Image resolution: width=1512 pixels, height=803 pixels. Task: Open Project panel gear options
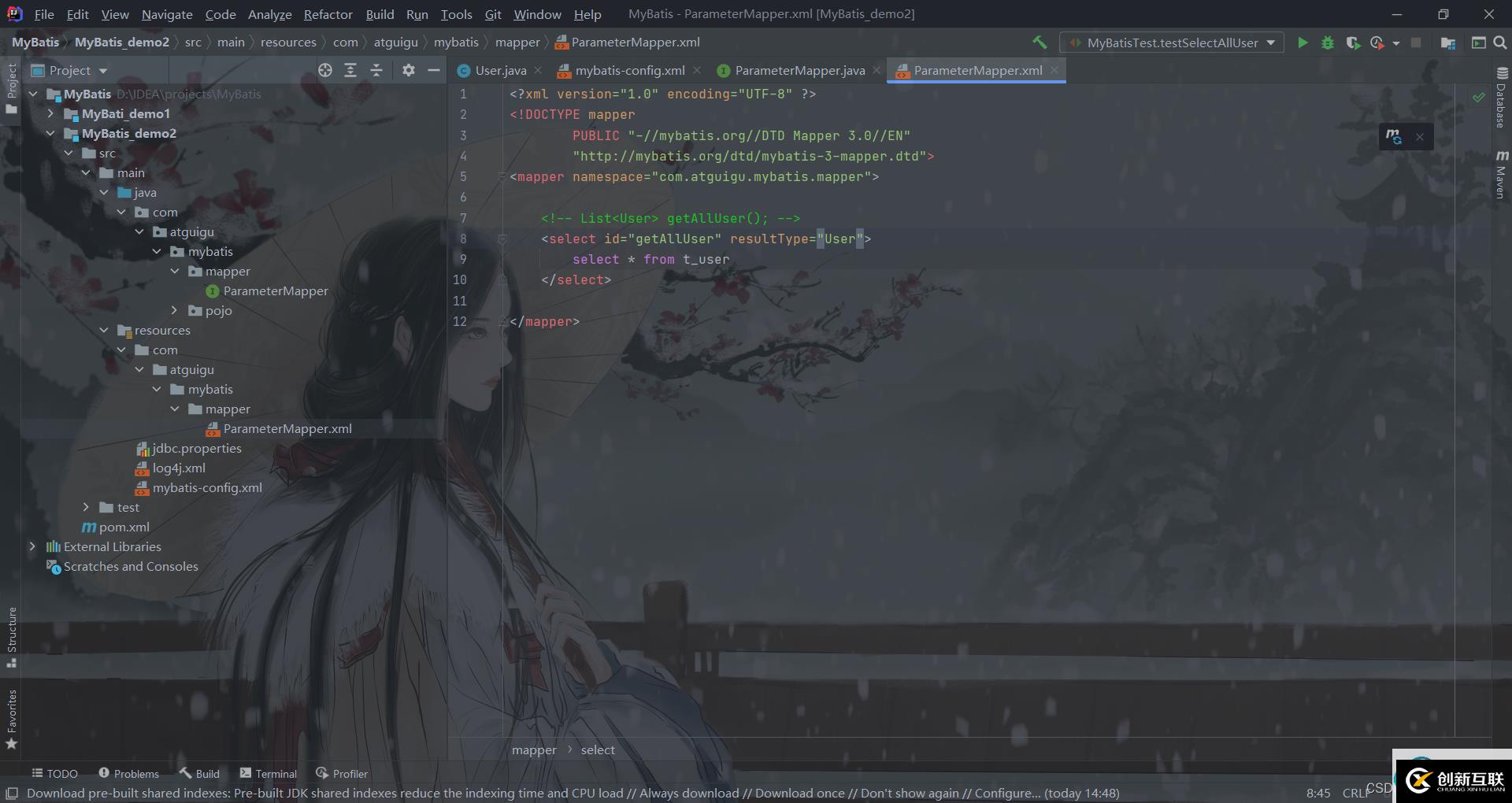pyautogui.click(x=408, y=70)
